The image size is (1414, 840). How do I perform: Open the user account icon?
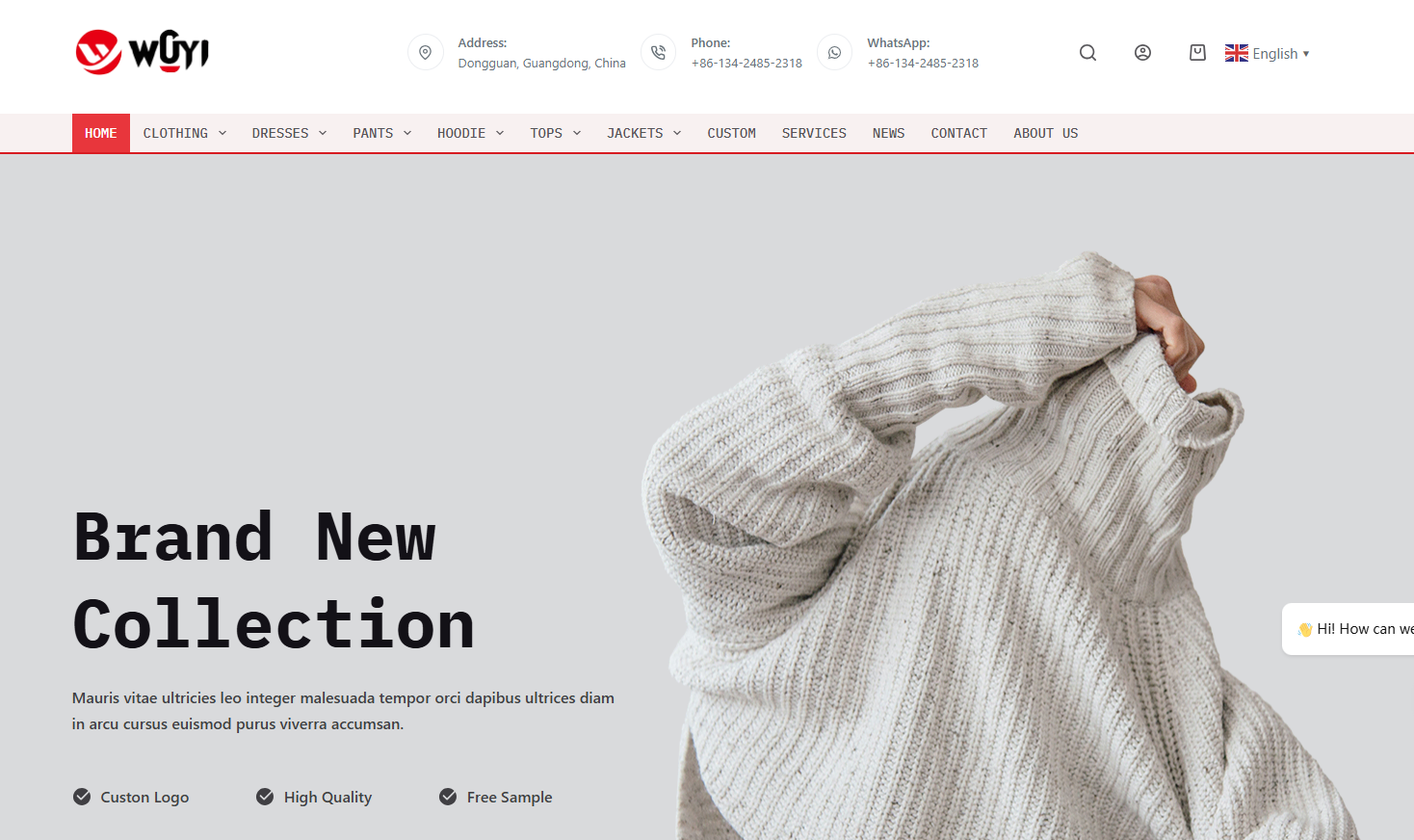point(1142,53)
